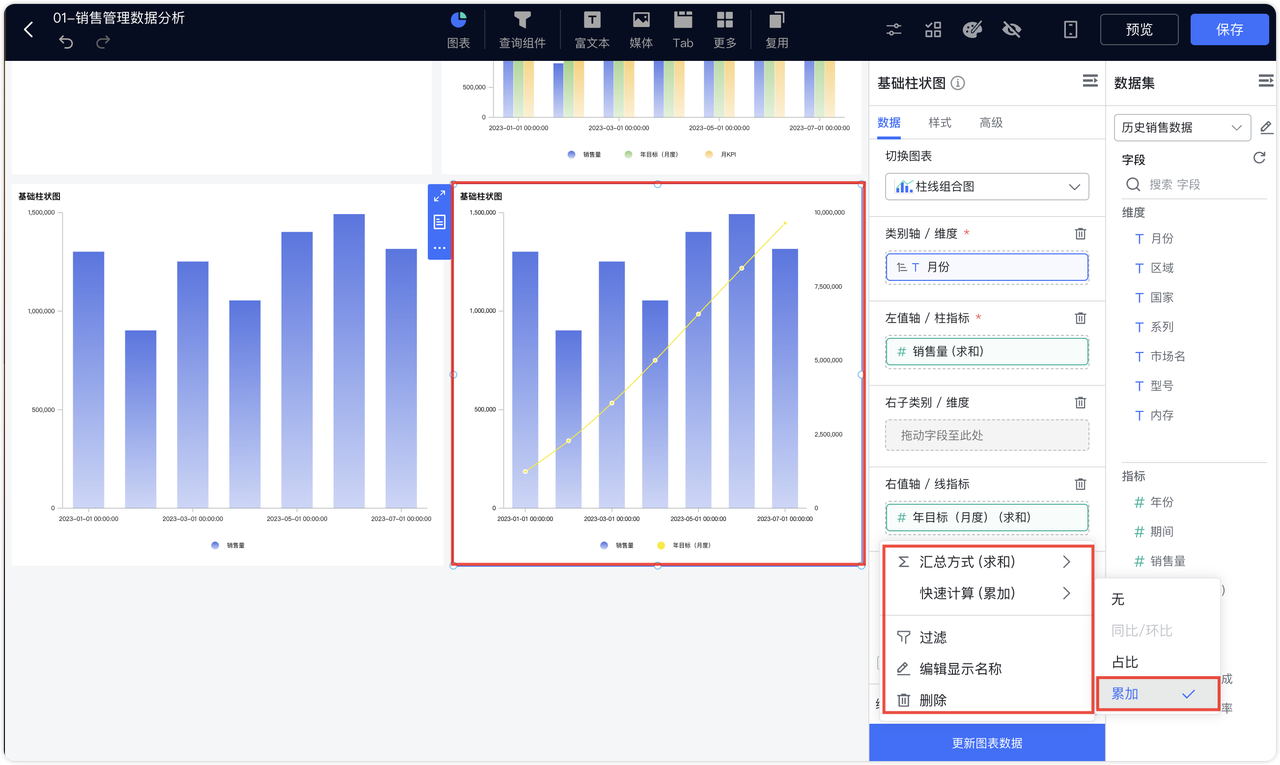The height and width of the screenshot is (765, 1280).
Task: Open the theme palette icon
Action: tap(972, 30)
